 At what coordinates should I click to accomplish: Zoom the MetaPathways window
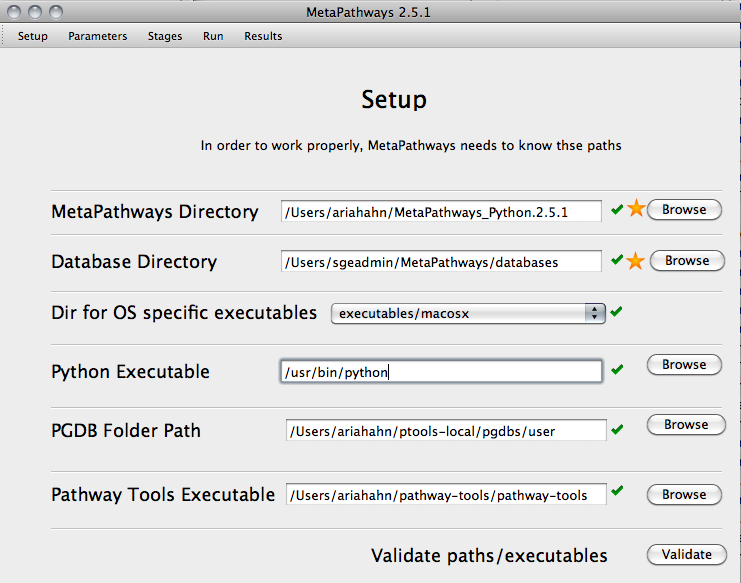[56, 12]
